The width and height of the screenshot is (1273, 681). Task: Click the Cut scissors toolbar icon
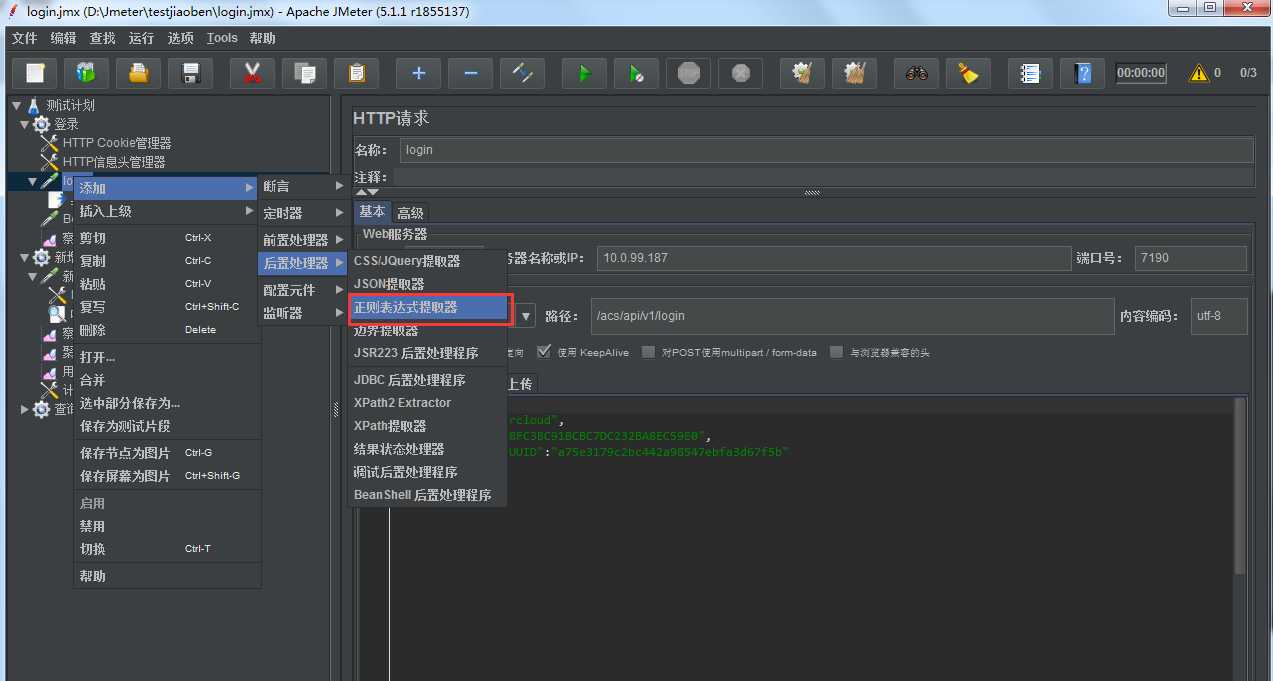pyautogui.click(x=252, y=73)
